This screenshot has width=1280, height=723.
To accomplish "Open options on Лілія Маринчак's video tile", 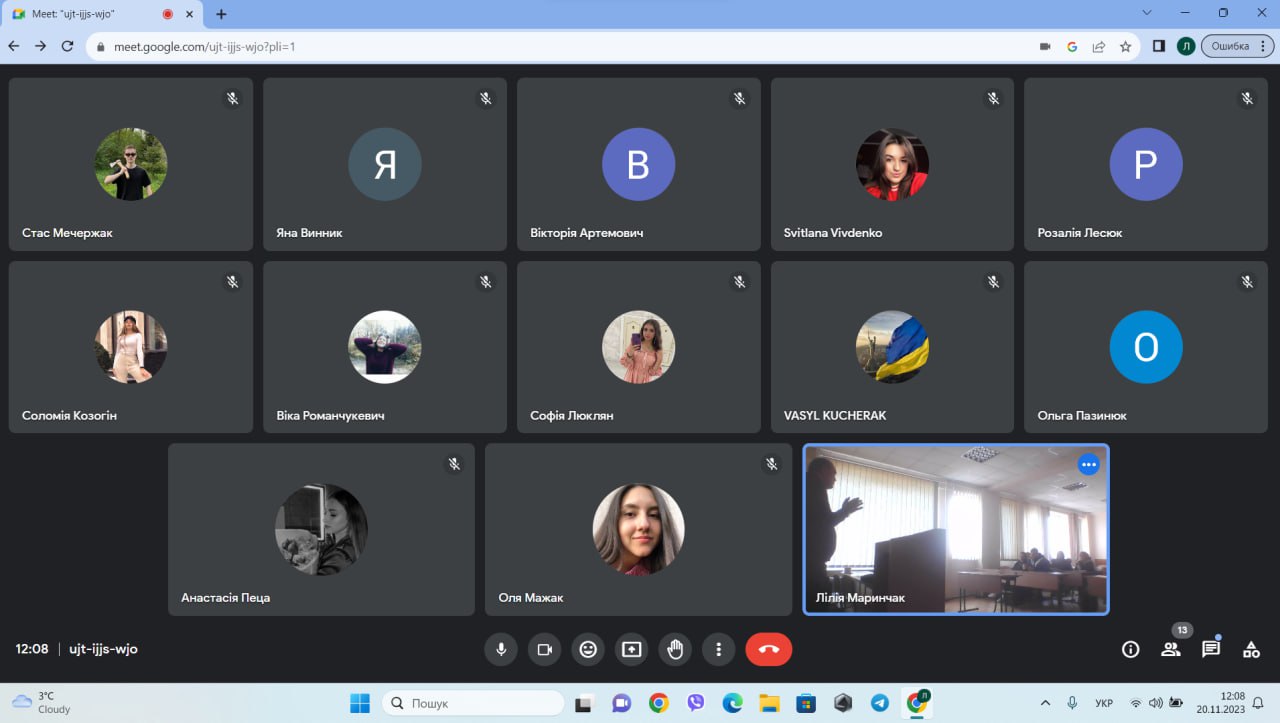I will [x=1088, y=465].
